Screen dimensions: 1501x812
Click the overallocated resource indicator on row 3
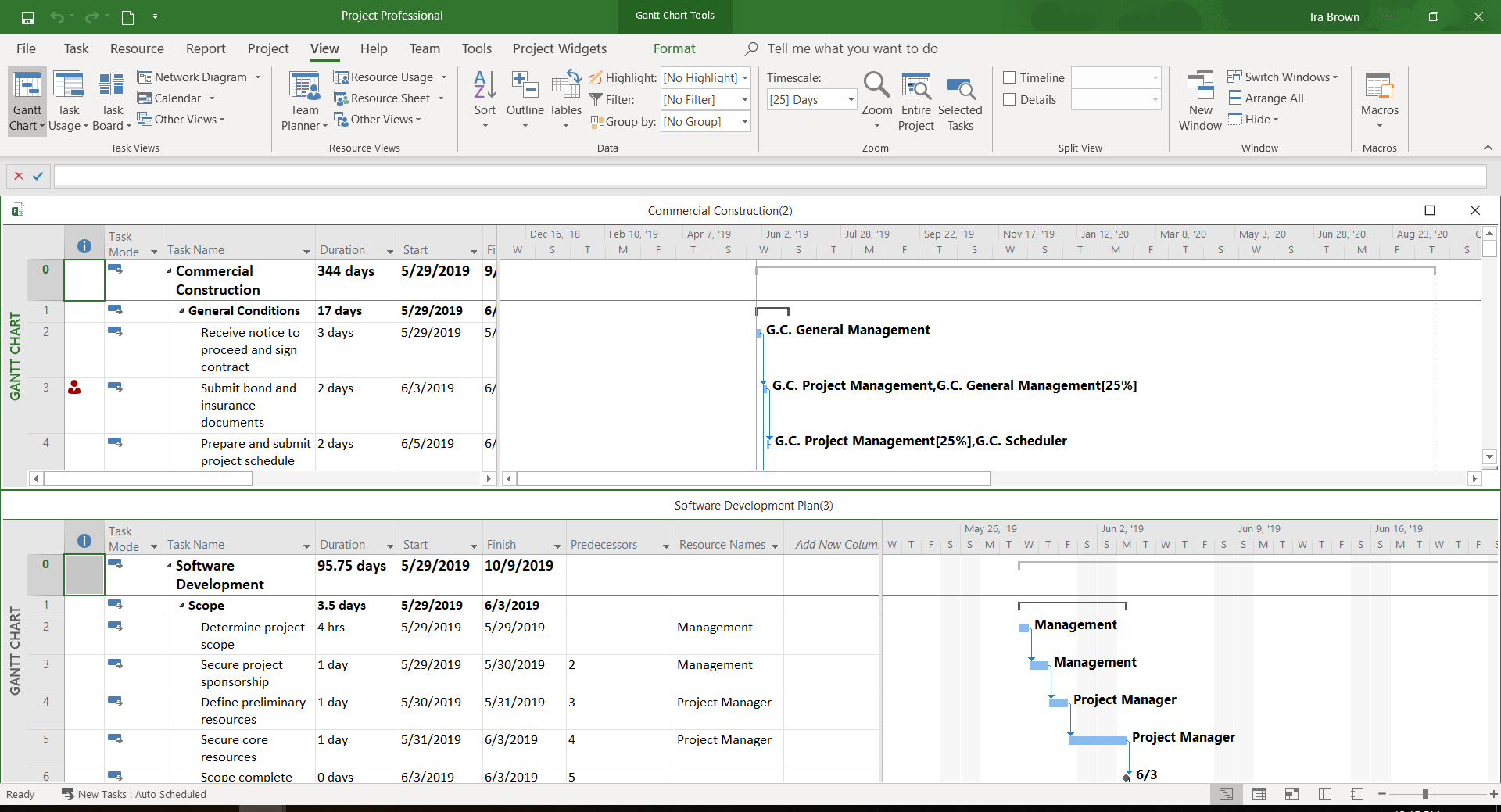coord(75,388)
